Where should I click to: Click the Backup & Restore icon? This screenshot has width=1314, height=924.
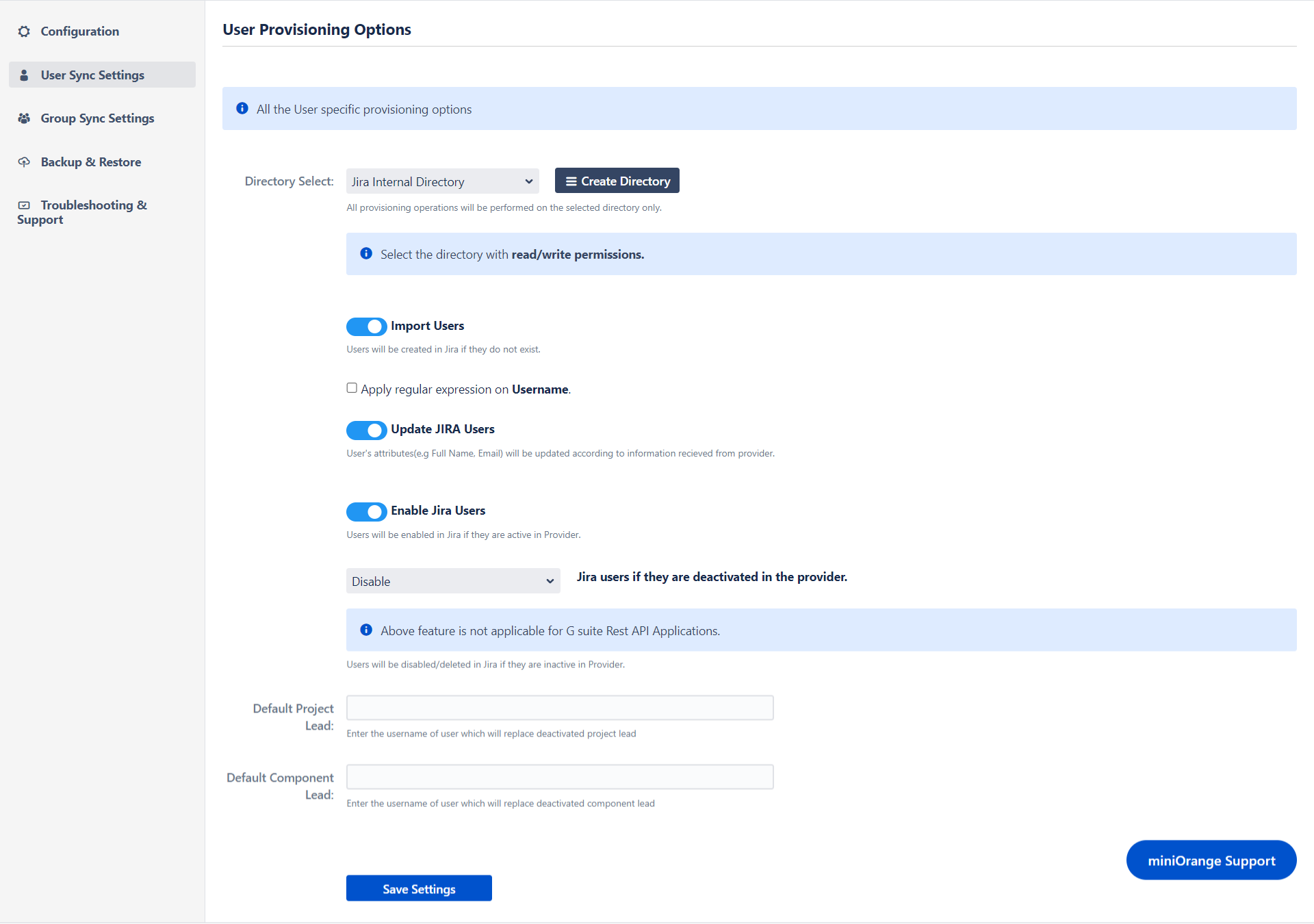(27, 161)
